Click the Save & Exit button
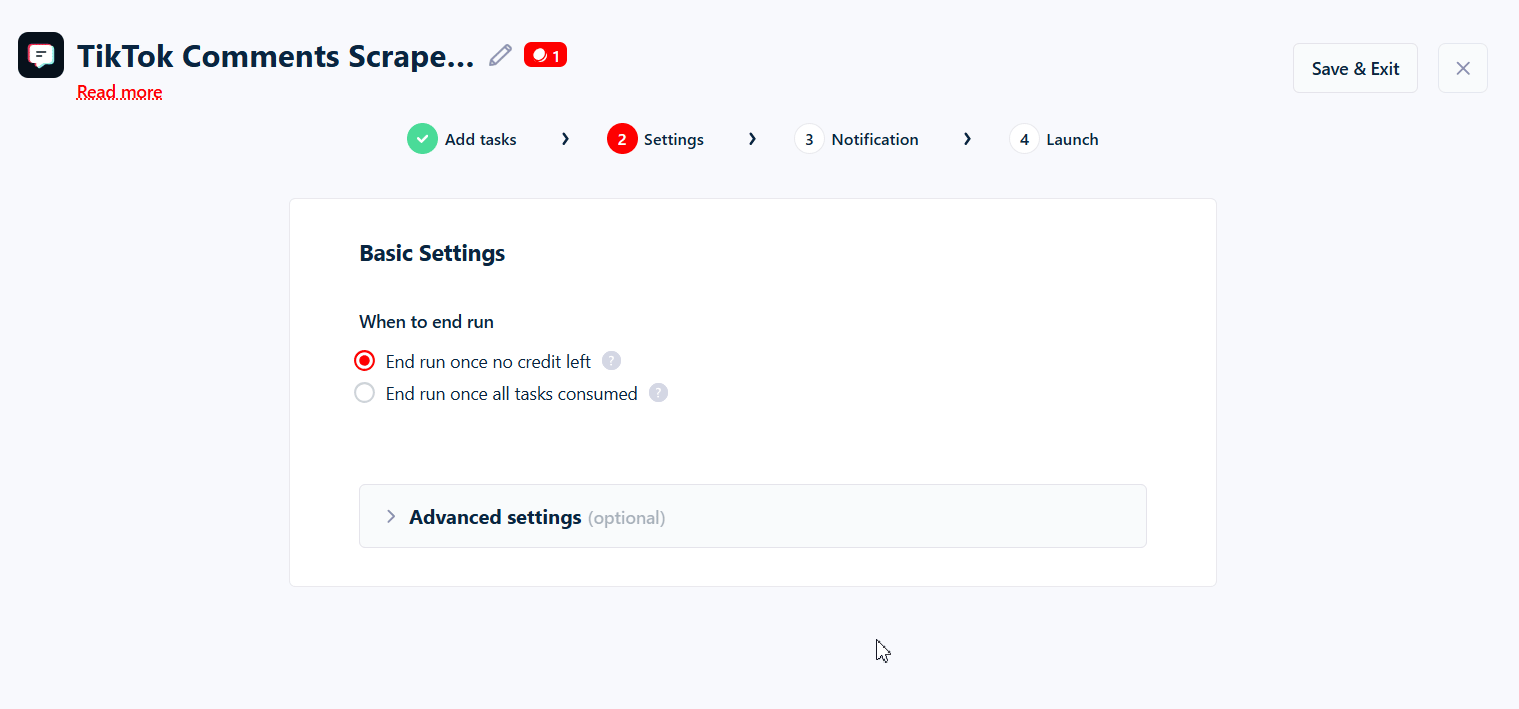The height and width of the screenshot is (709, 1519). point(1355,68)
